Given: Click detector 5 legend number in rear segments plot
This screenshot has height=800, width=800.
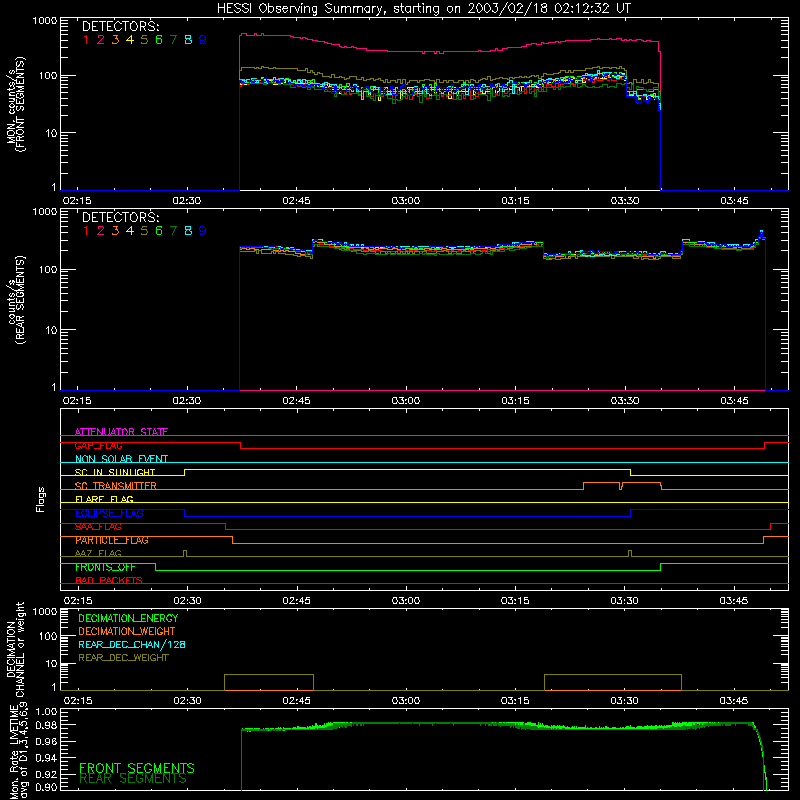Looking at the screenshot, I should (144, 231).
